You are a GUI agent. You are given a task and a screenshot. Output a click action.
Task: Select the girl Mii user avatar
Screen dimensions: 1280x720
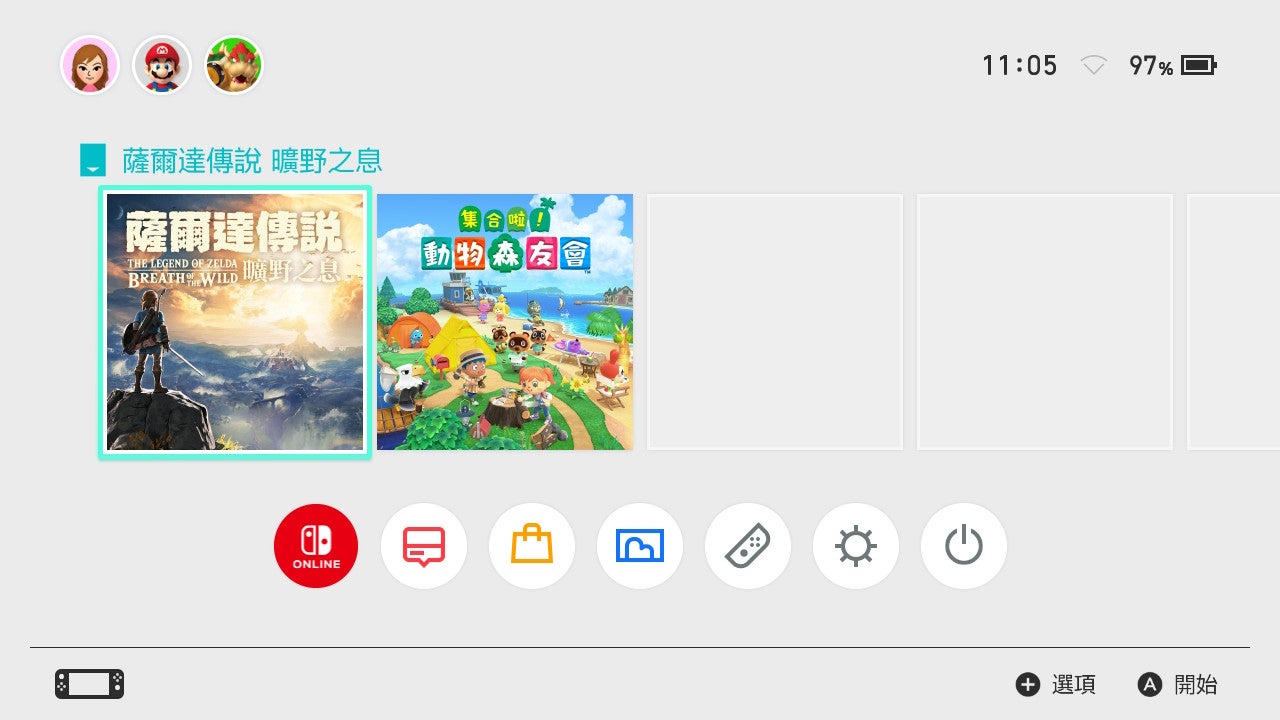coord(90,65)
